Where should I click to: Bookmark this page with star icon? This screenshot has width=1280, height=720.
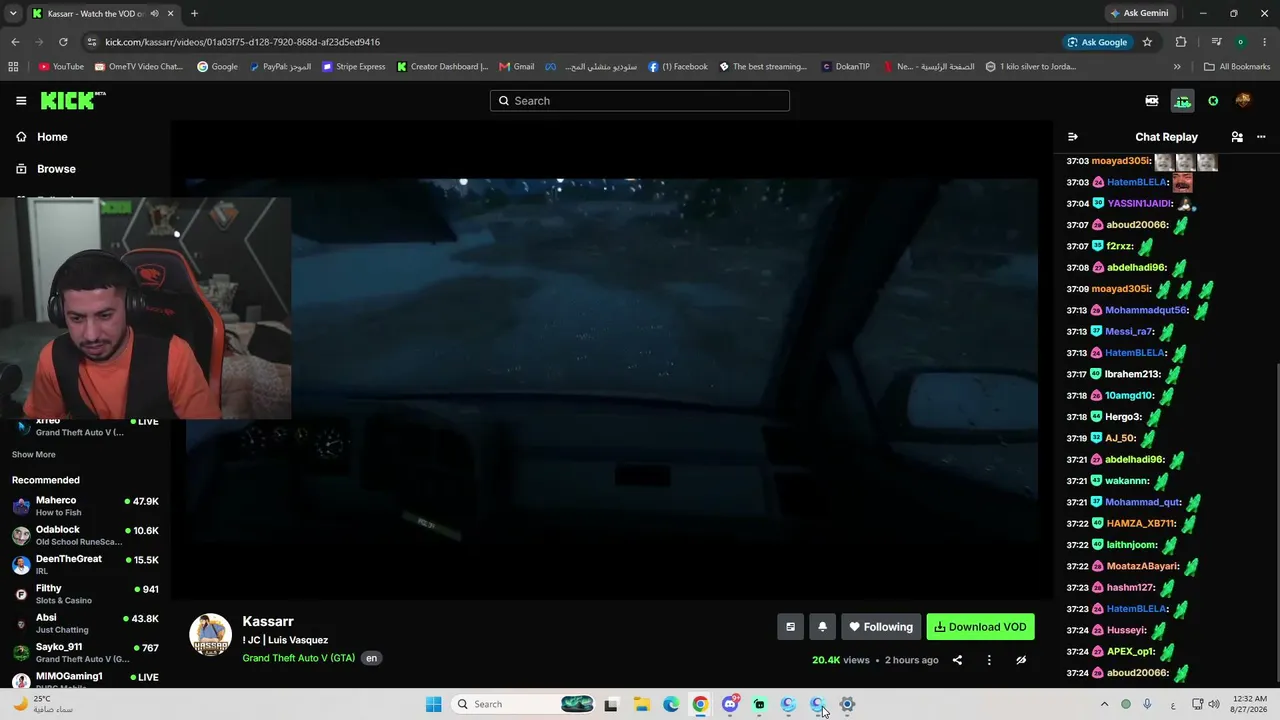click(x=1147, y=42)
